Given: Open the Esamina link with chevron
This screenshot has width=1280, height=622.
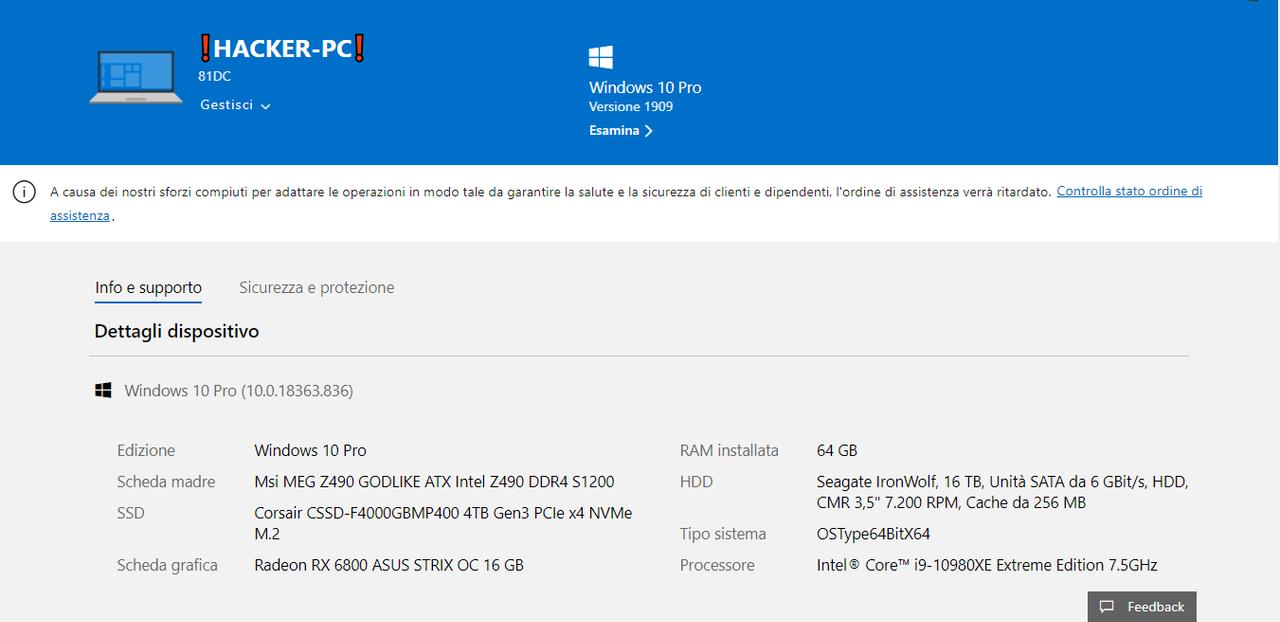Looking at the screenshot, I should (x=621, y=130).
